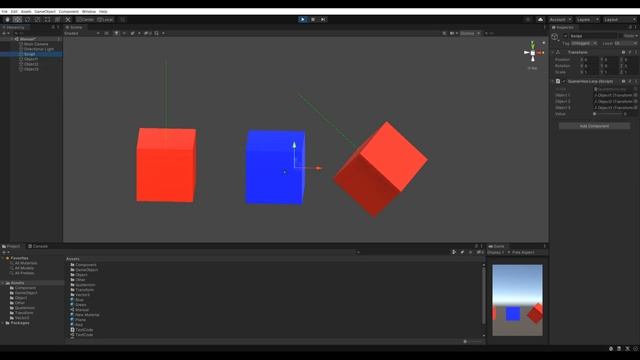The width and height of the screenshot is (640, 360).
Task: Select the blue cube in Scene
Action: click(x=275, y=167)
